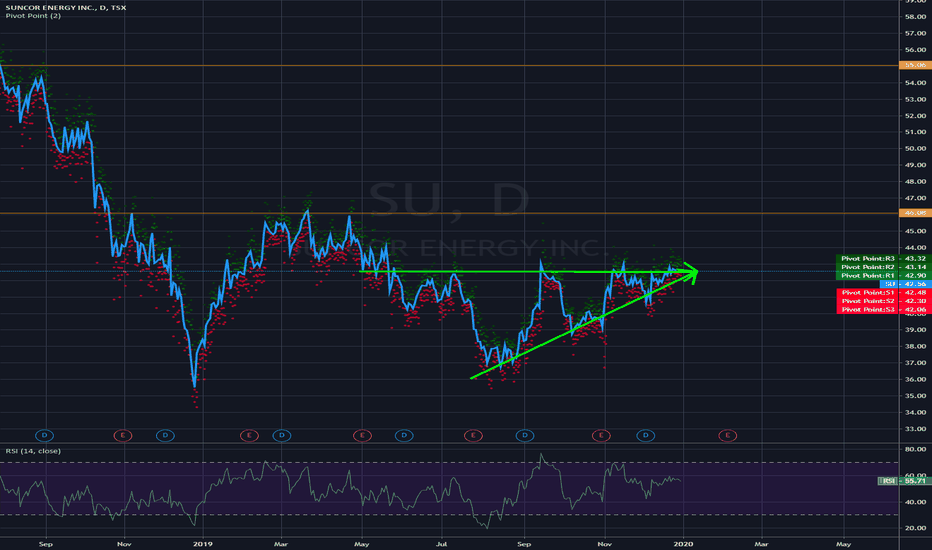The height and width of the screenshot is (550, 932).
Task: Click the 53.00 price axis label
Action: (x=915, y=99)
